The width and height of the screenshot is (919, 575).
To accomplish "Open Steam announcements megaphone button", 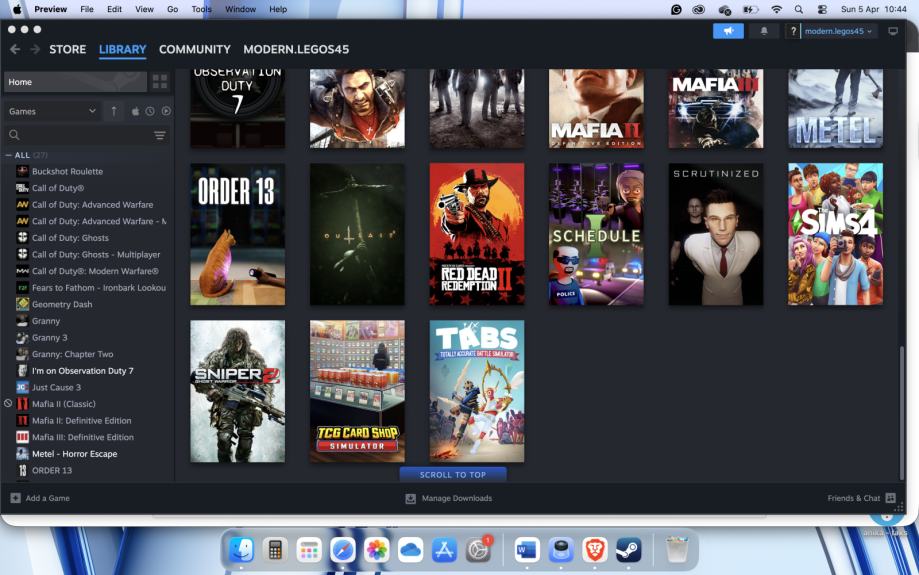I will pyautogui.click(x=728, y=31).
